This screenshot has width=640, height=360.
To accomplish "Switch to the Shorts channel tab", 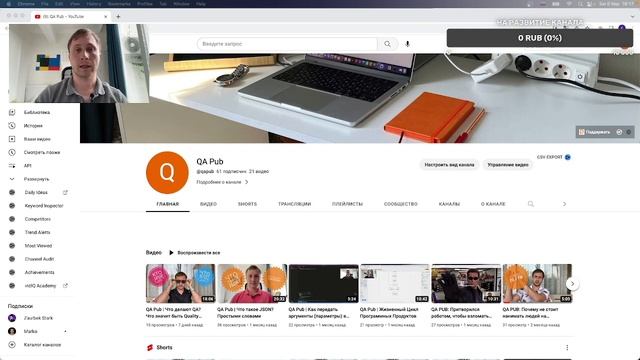I will point(247,204).
